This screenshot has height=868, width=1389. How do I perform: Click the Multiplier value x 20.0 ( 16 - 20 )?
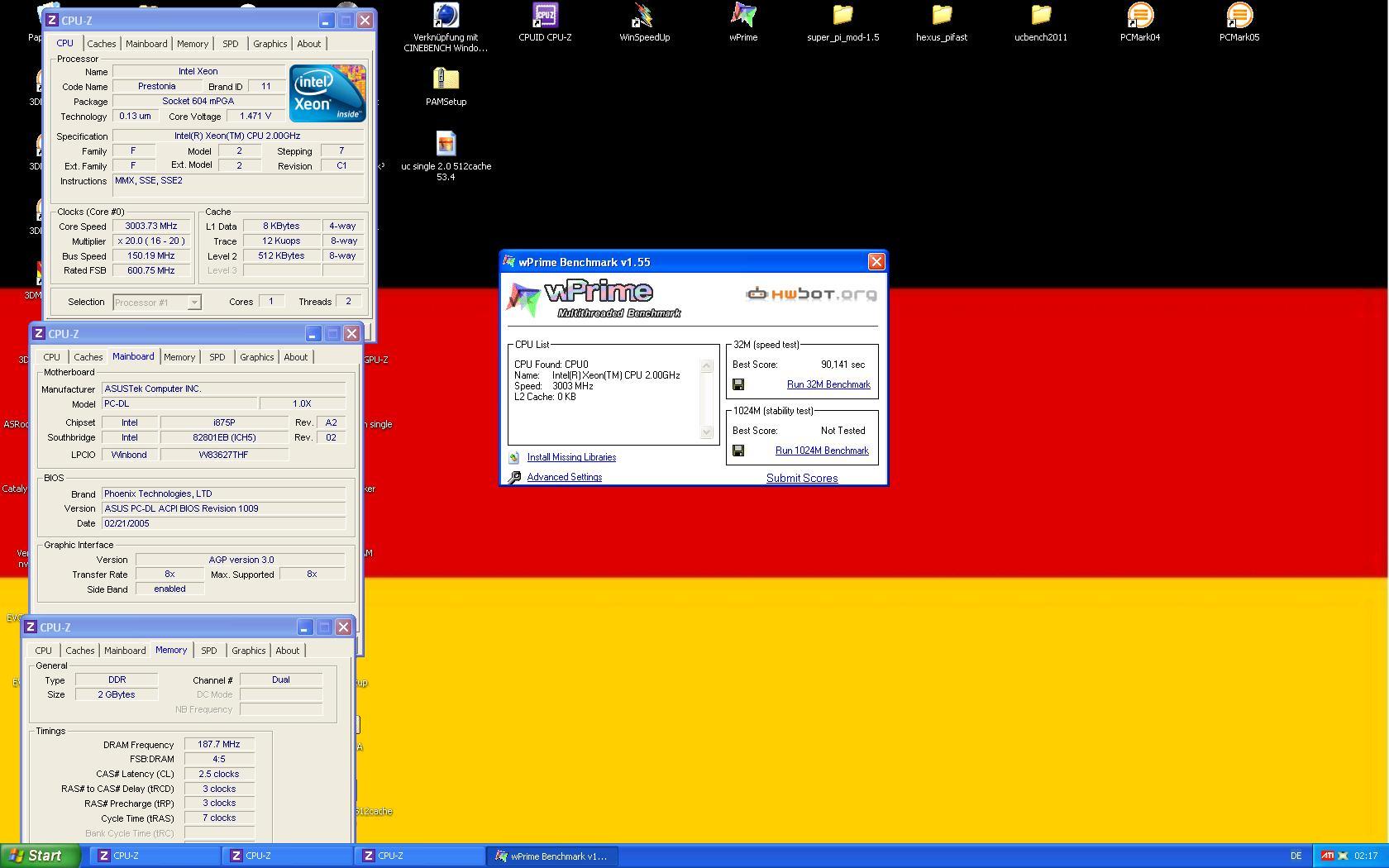pos(151,241)
